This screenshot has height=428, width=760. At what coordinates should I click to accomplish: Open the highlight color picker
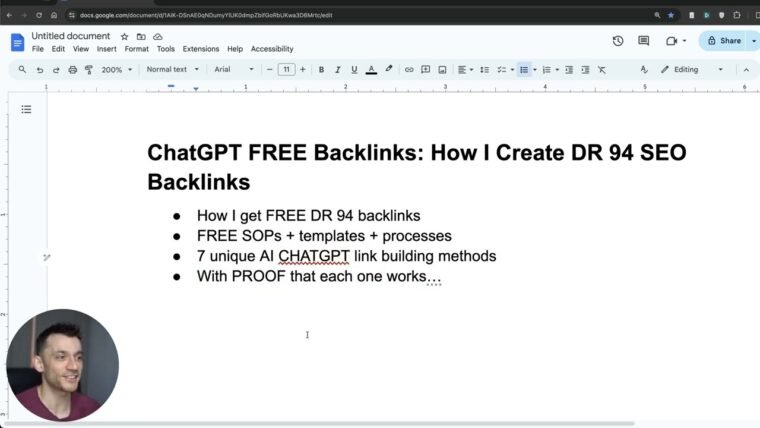pyautogui.click(x=389, y=69)
